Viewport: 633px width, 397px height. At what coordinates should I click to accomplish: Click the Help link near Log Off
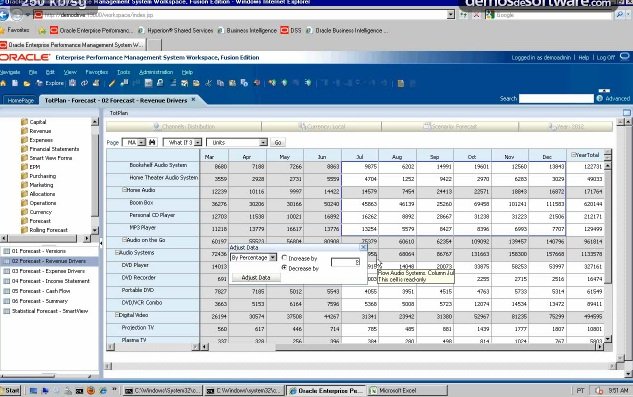pyautogui.click(x=583, y=57)
